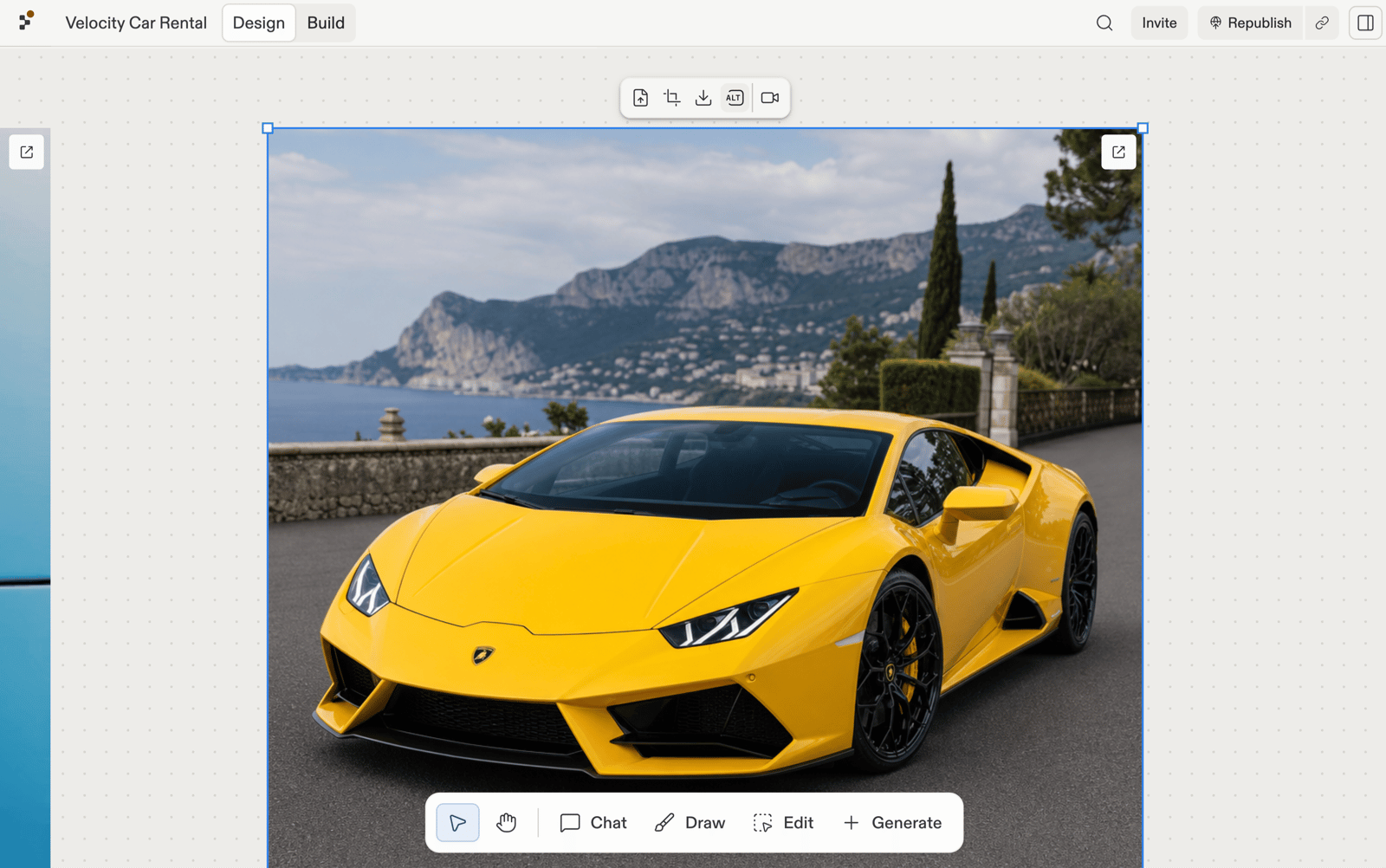This screenshot has width=1386, height=868.
Task: Click the Velocity Car Rental project title
Action: point(136,23)
